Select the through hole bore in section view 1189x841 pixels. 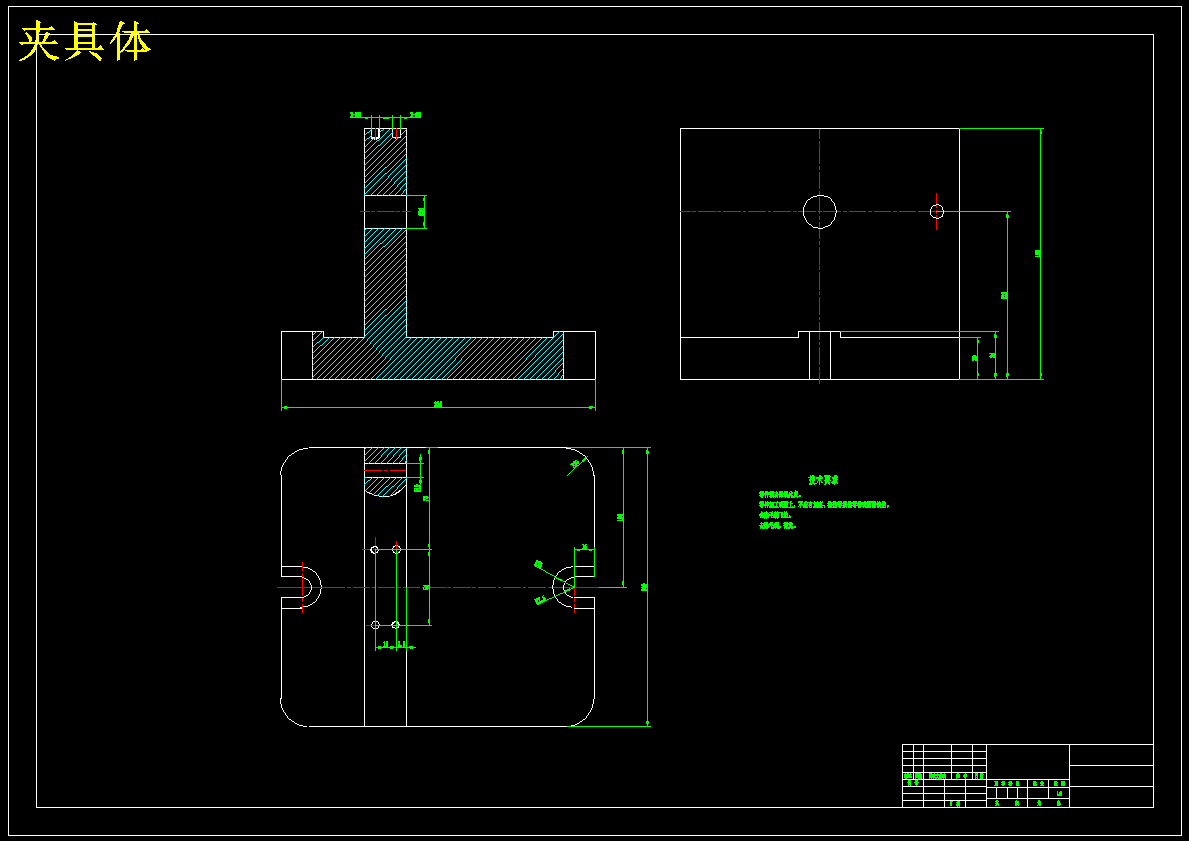point(385,212)
